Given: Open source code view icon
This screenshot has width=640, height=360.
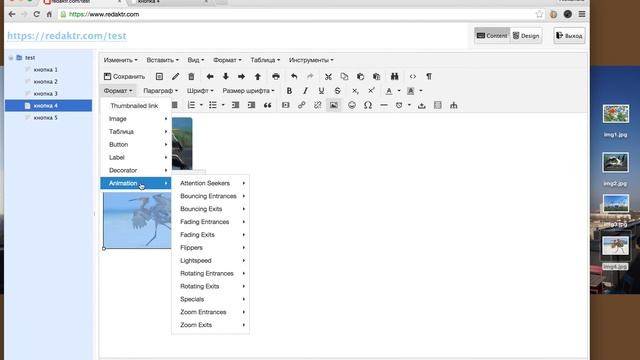Looking at the screenshot, I should tap(413, 76).
